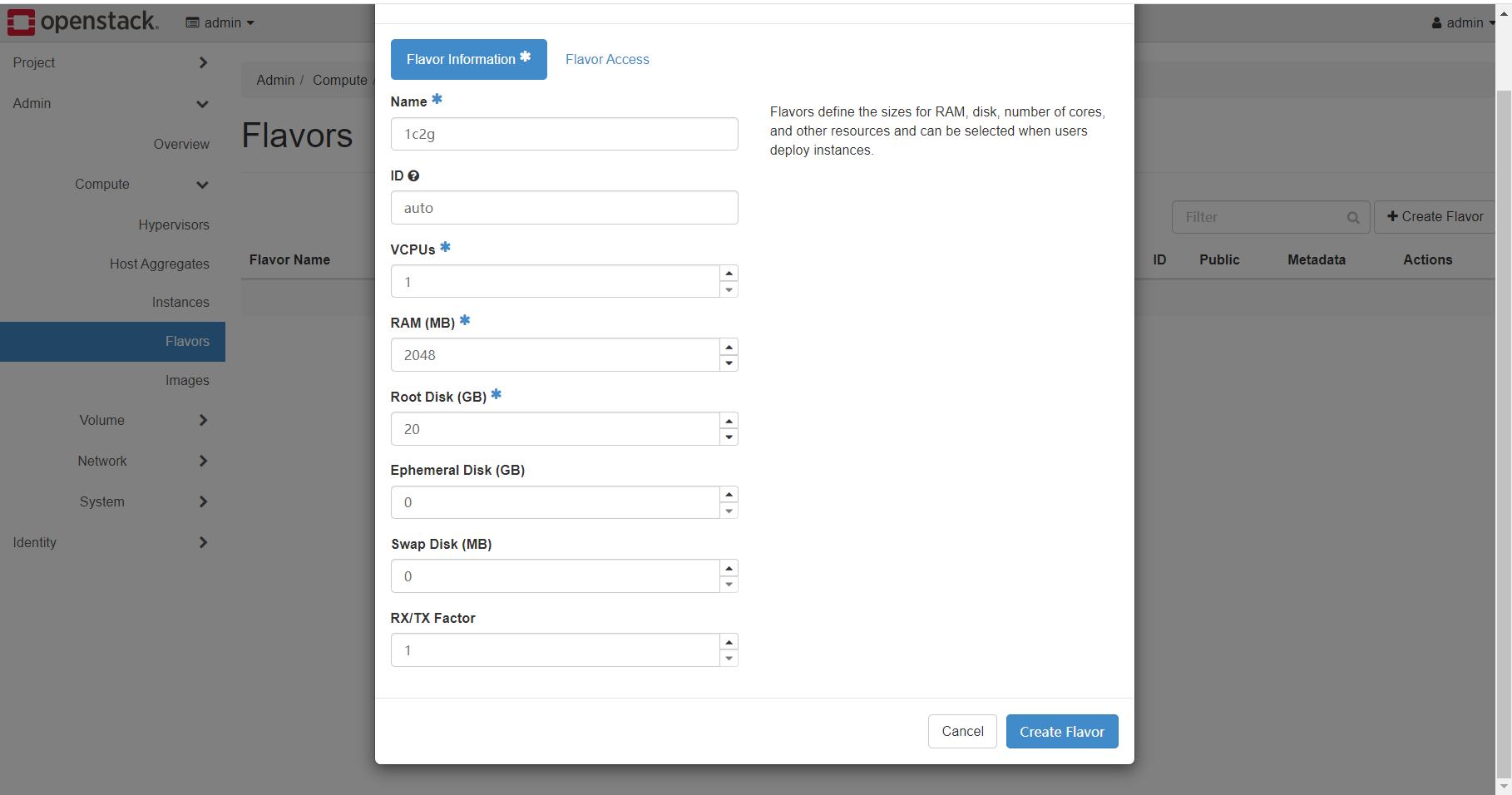The width and height of the screenshot is (1512, 795).
Task: Open admin user menu at top right
Action: pyautogui.click(x=1462, y=22)
